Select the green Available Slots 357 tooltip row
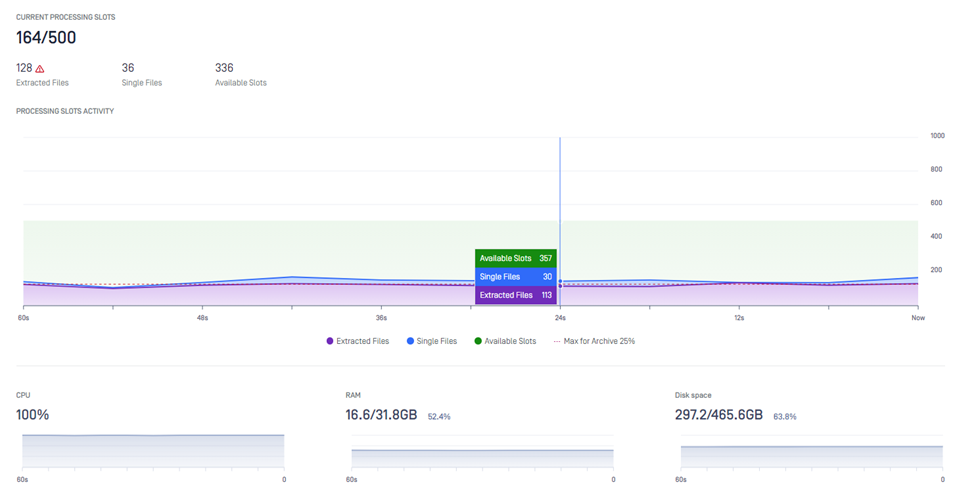 tap(515, 258)
